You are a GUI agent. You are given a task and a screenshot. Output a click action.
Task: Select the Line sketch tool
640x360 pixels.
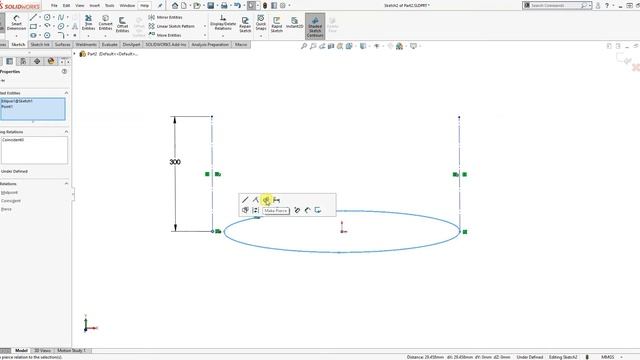click(33, 18)
